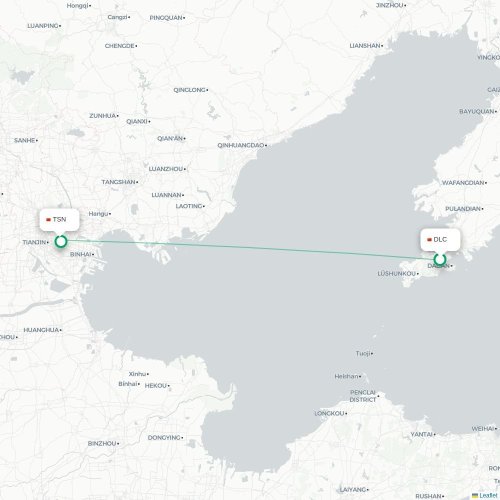Click the Qinhuangdao city label

[x=241, y=145]
